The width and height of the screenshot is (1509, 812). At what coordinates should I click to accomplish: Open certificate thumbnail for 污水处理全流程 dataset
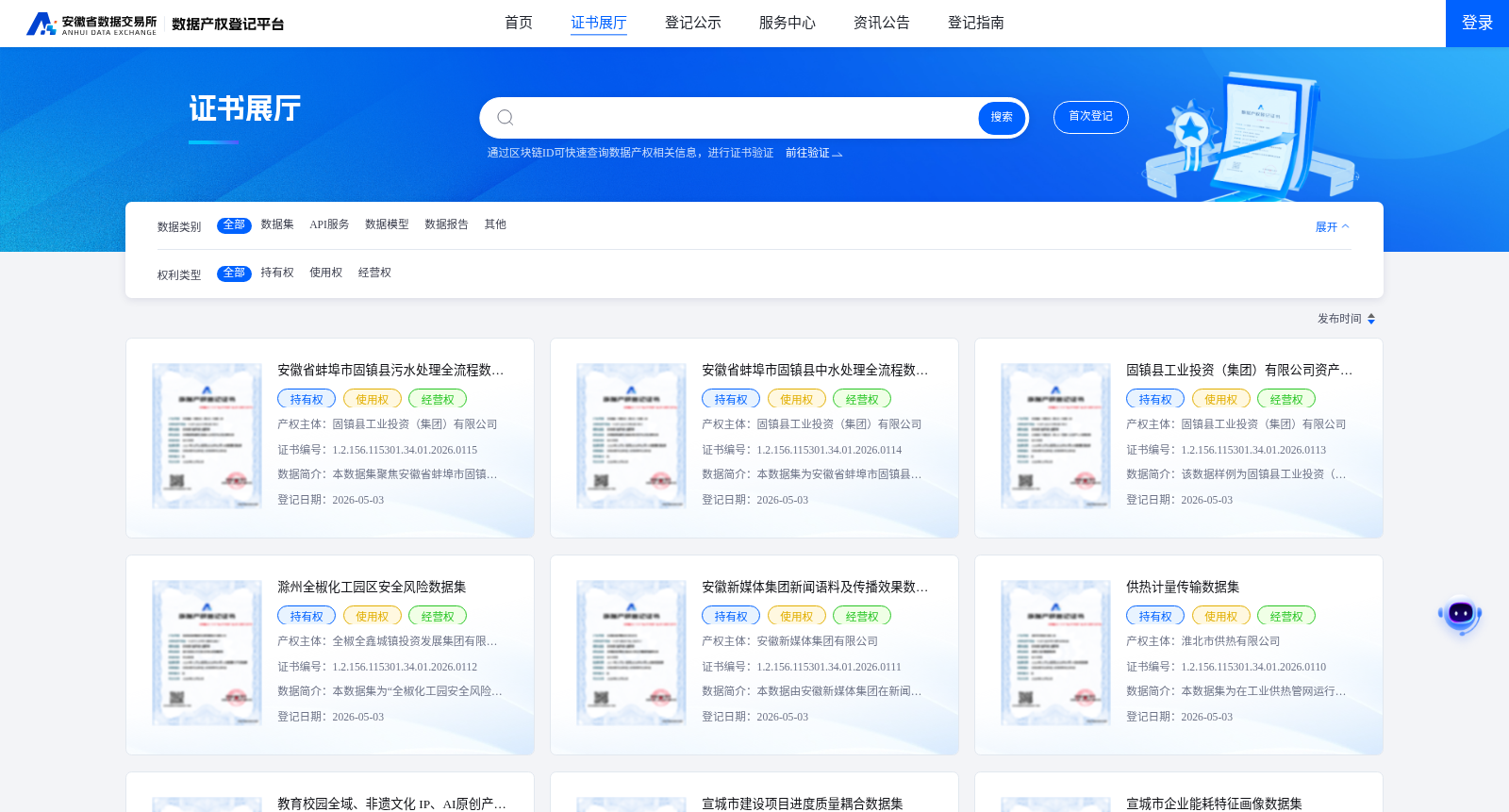pos(207,436)
